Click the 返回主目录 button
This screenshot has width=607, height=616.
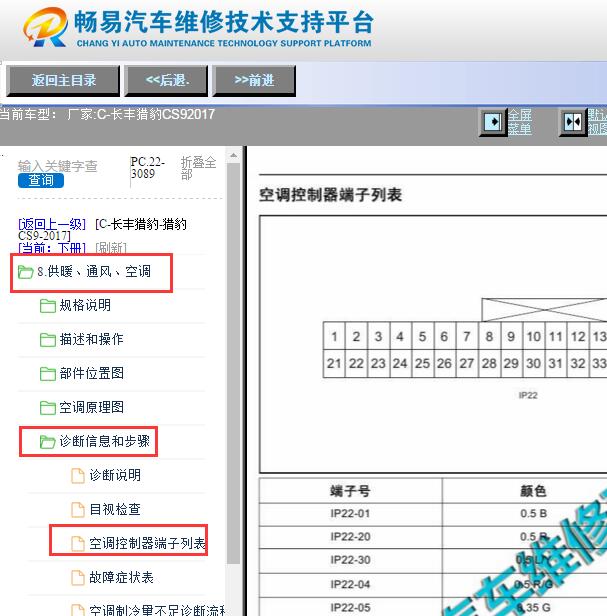63,81
